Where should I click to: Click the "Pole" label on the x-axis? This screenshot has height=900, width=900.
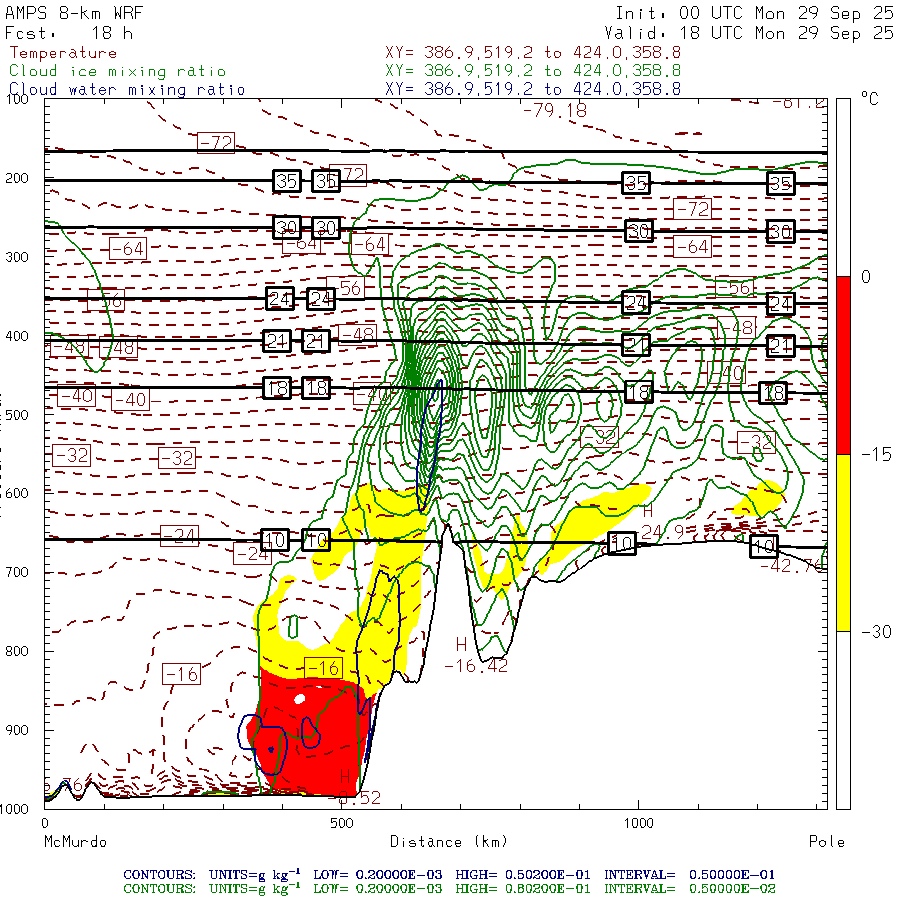[827, 842]
